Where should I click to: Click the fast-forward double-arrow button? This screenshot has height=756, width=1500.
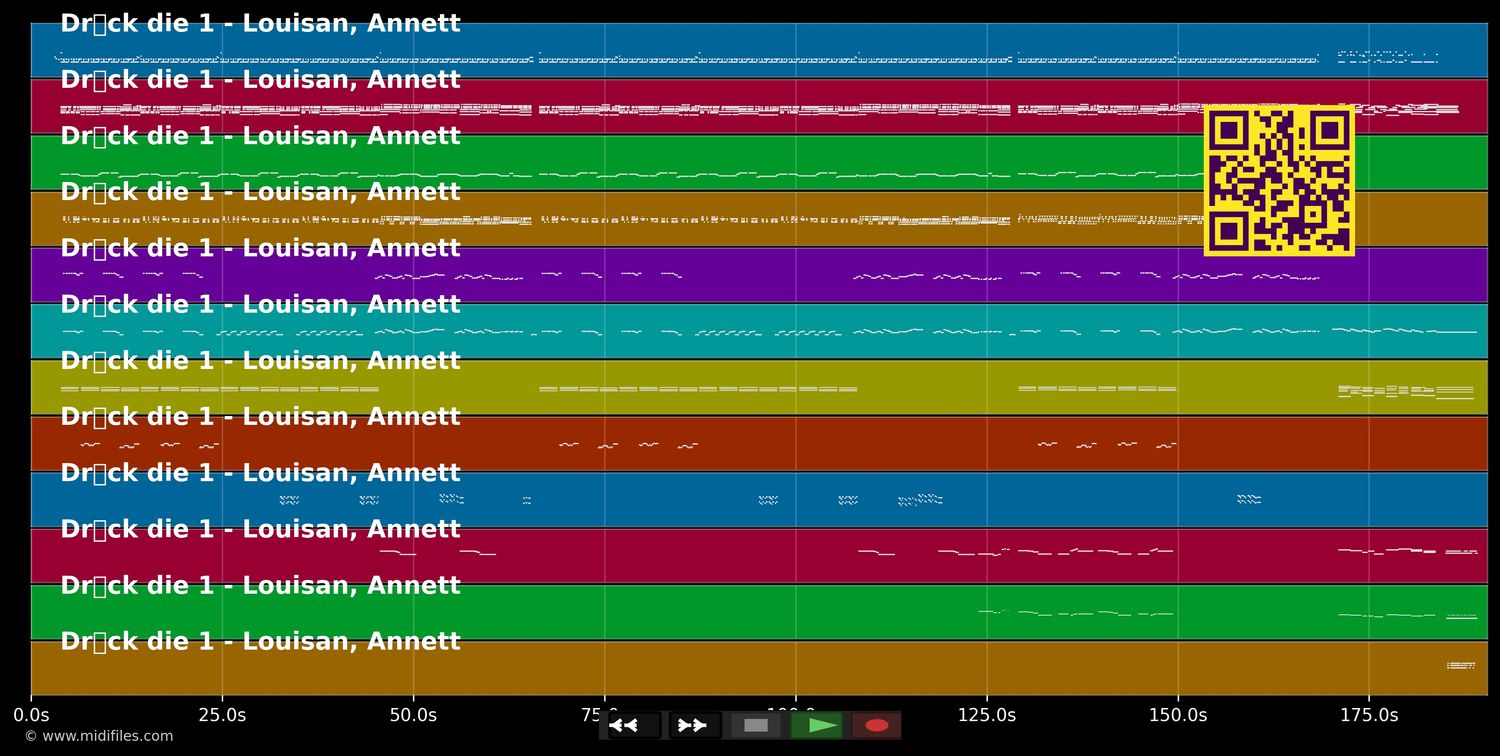tap(695, 725)
